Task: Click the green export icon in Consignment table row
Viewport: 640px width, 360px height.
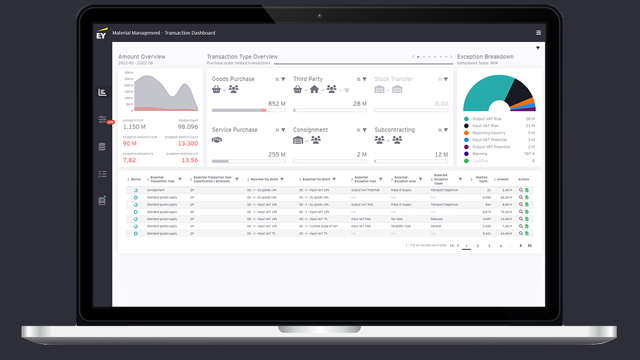Action: (527, 190)
